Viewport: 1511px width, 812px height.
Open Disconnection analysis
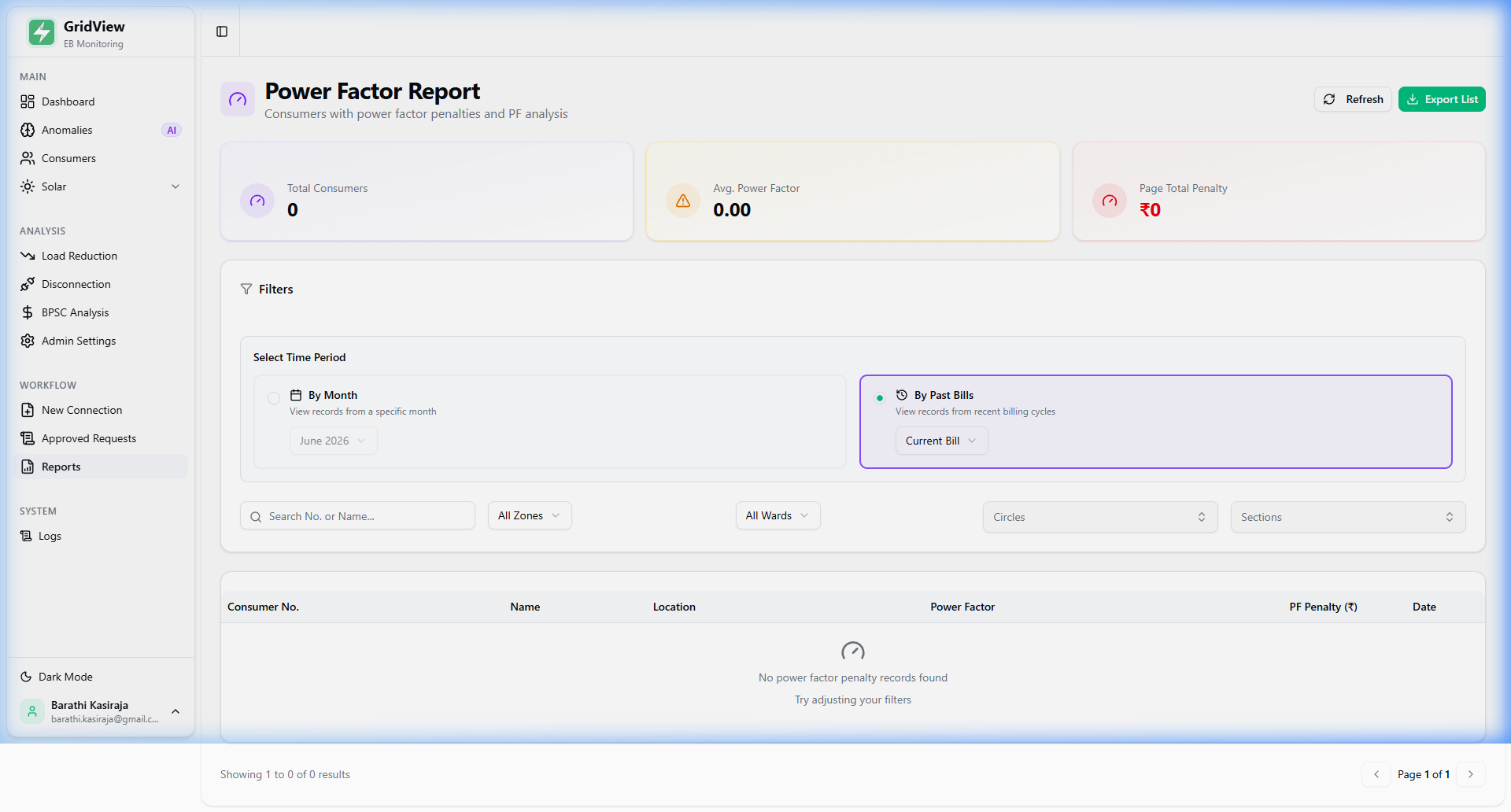[101, 284]
